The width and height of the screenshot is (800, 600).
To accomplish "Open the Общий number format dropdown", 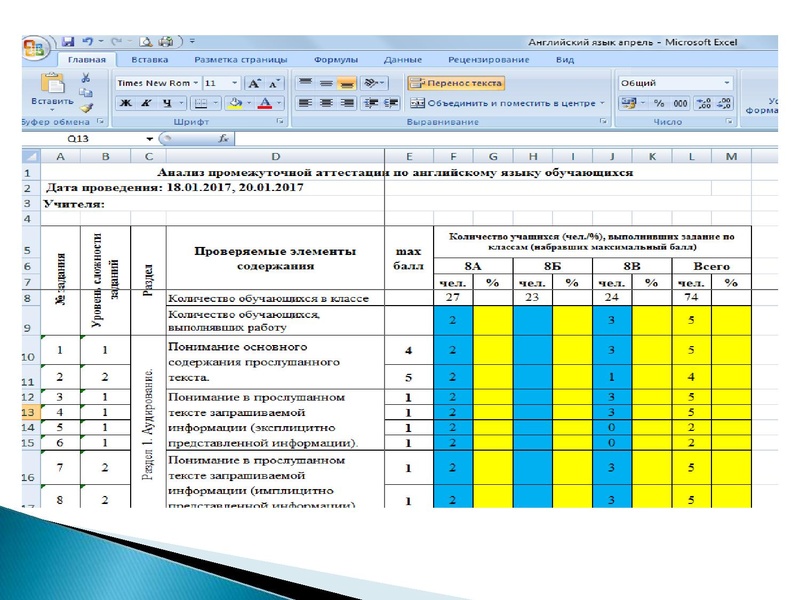I will [726, 82].
